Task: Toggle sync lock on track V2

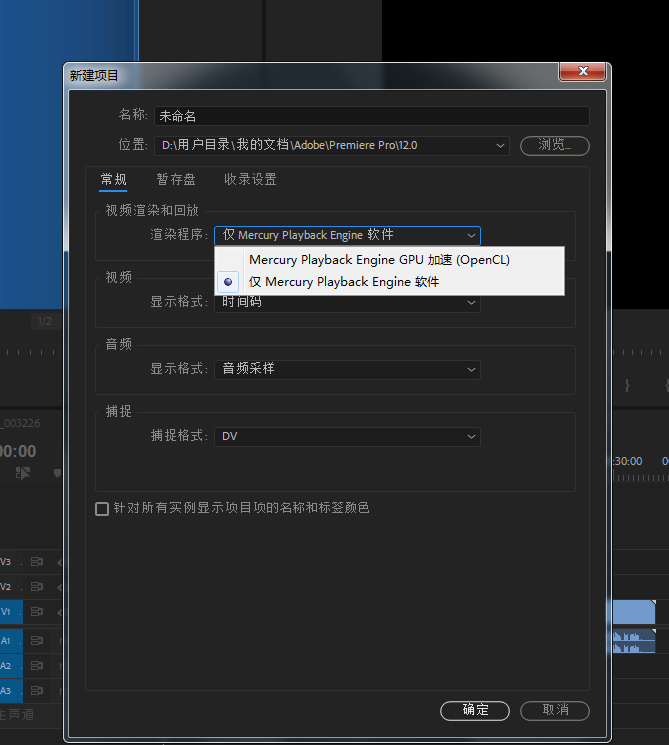Action: pyautogui.click(x=37, y=587)
